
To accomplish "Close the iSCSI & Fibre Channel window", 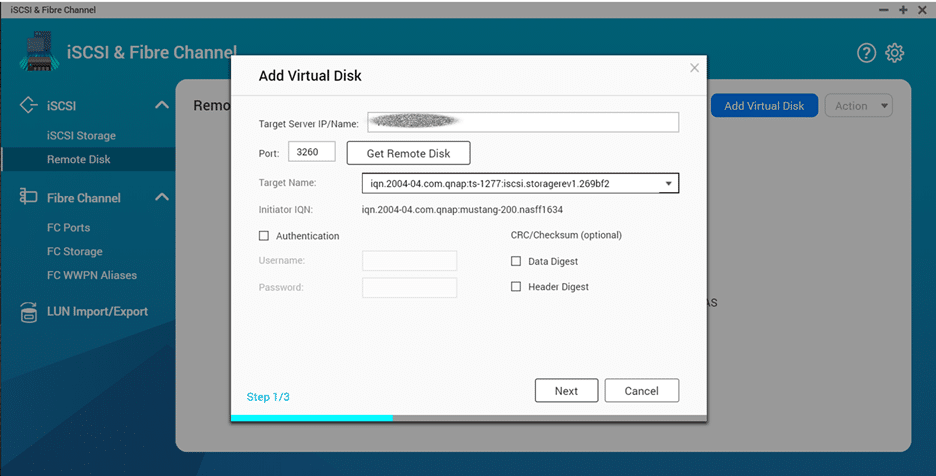I will (922, 10).
